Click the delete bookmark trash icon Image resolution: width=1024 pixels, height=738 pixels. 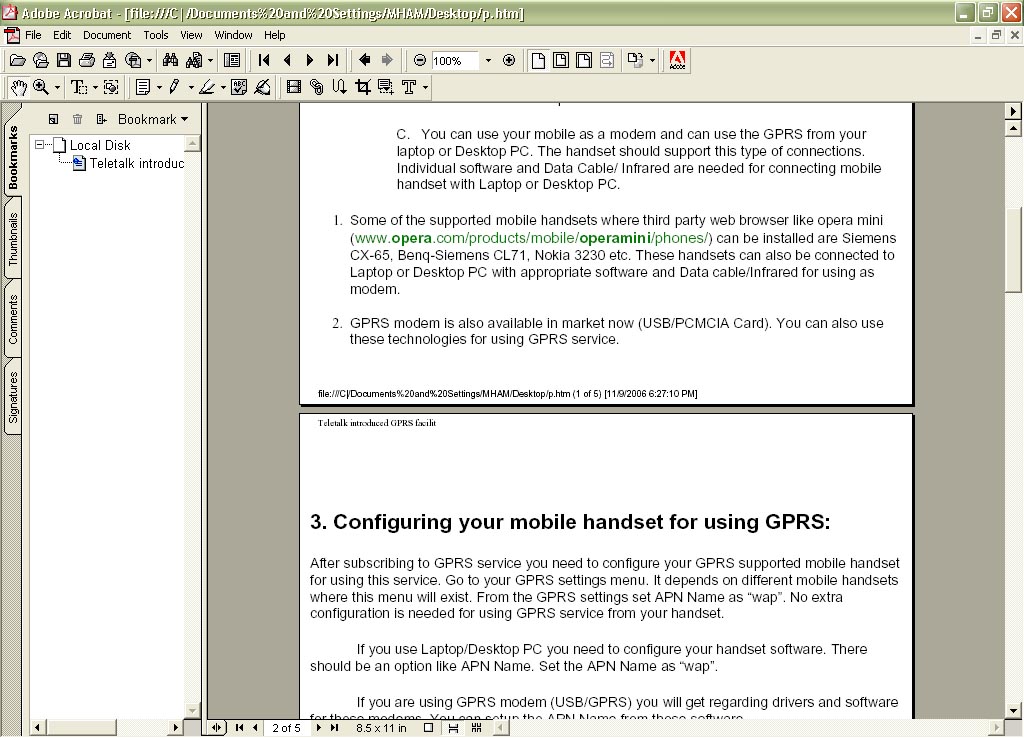coord(77,119)
